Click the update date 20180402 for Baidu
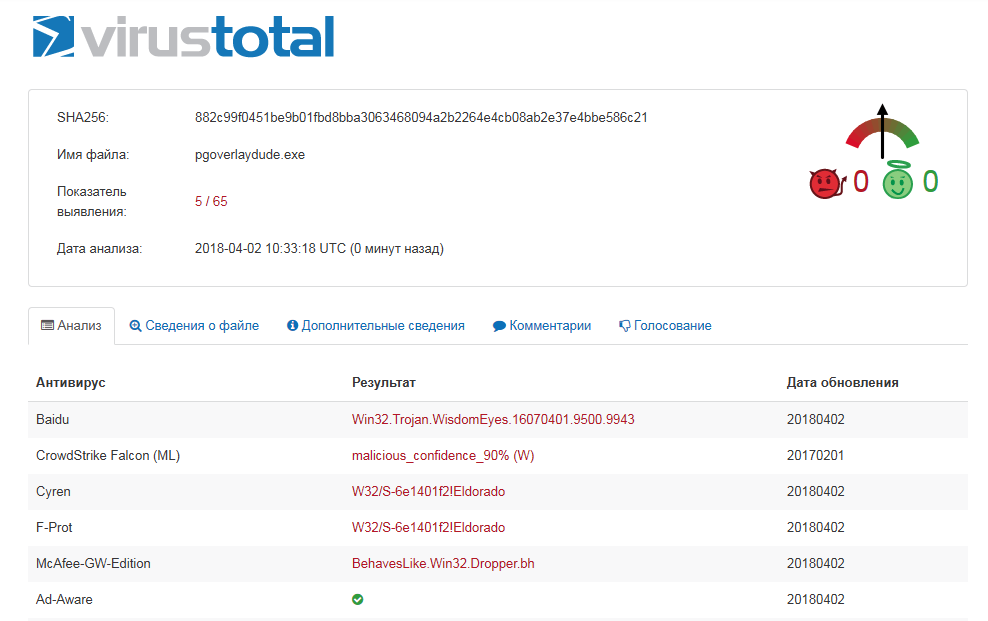 pos(815,419)
